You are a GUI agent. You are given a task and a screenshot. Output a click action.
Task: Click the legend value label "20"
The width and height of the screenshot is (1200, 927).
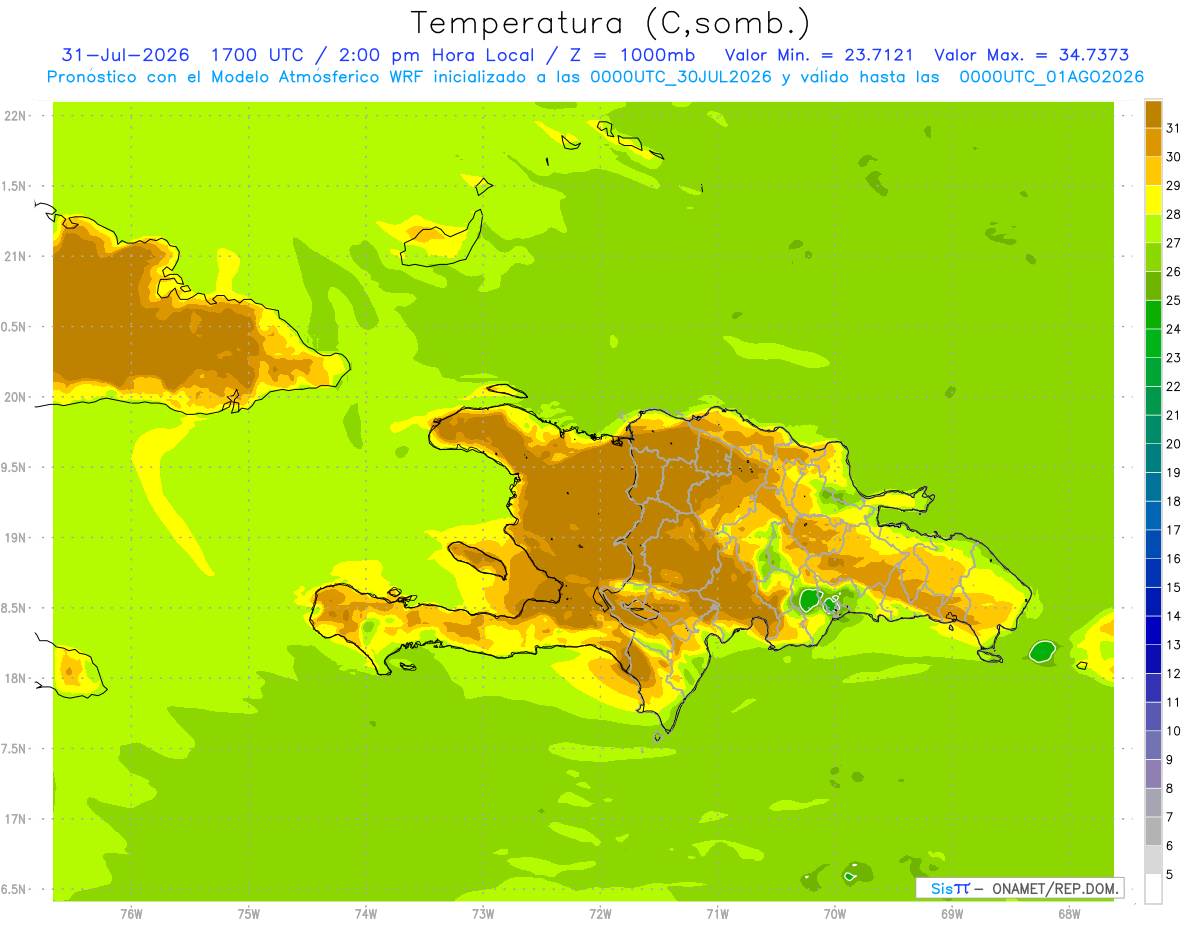point(1173,444)
